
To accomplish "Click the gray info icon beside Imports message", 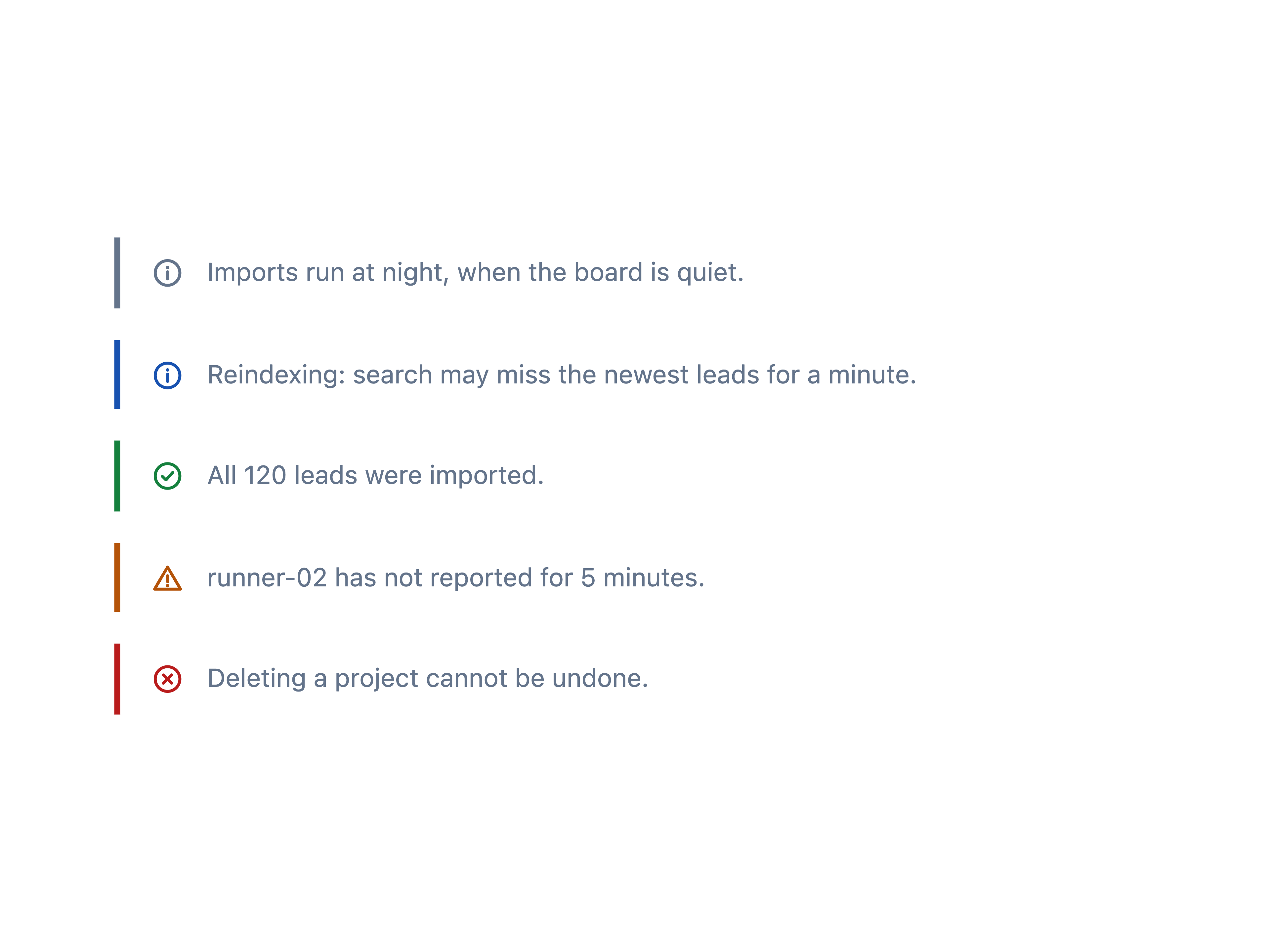I will tap(167, 273).
